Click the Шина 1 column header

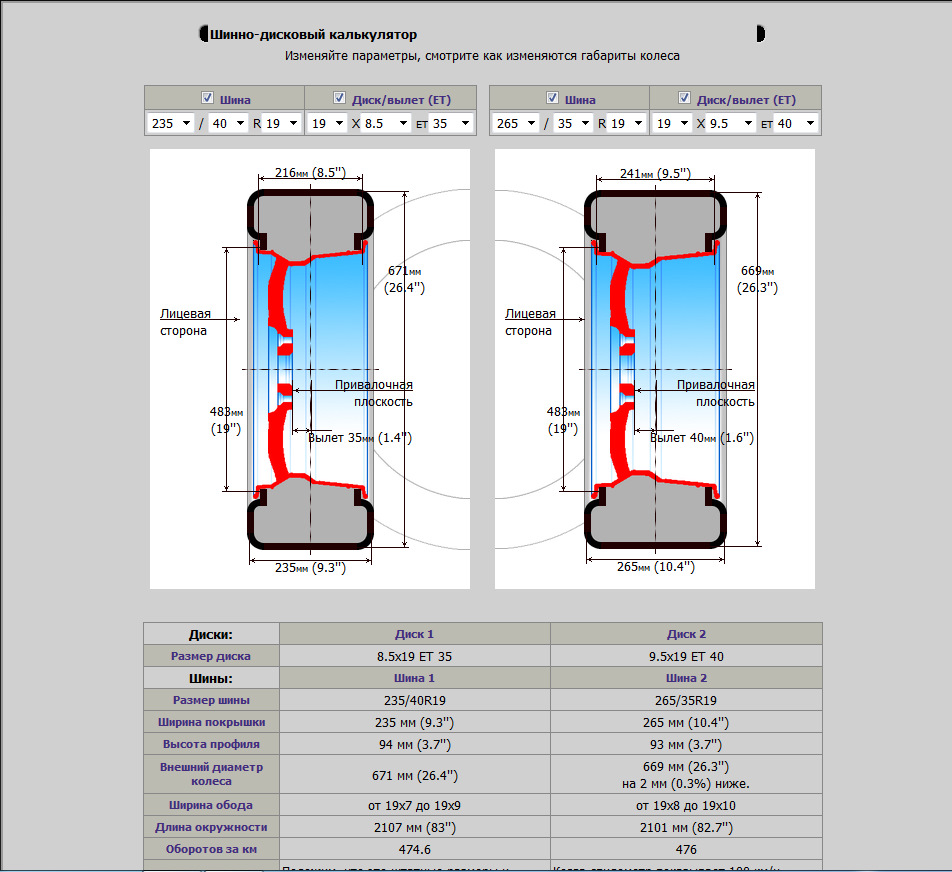point(415,678)
